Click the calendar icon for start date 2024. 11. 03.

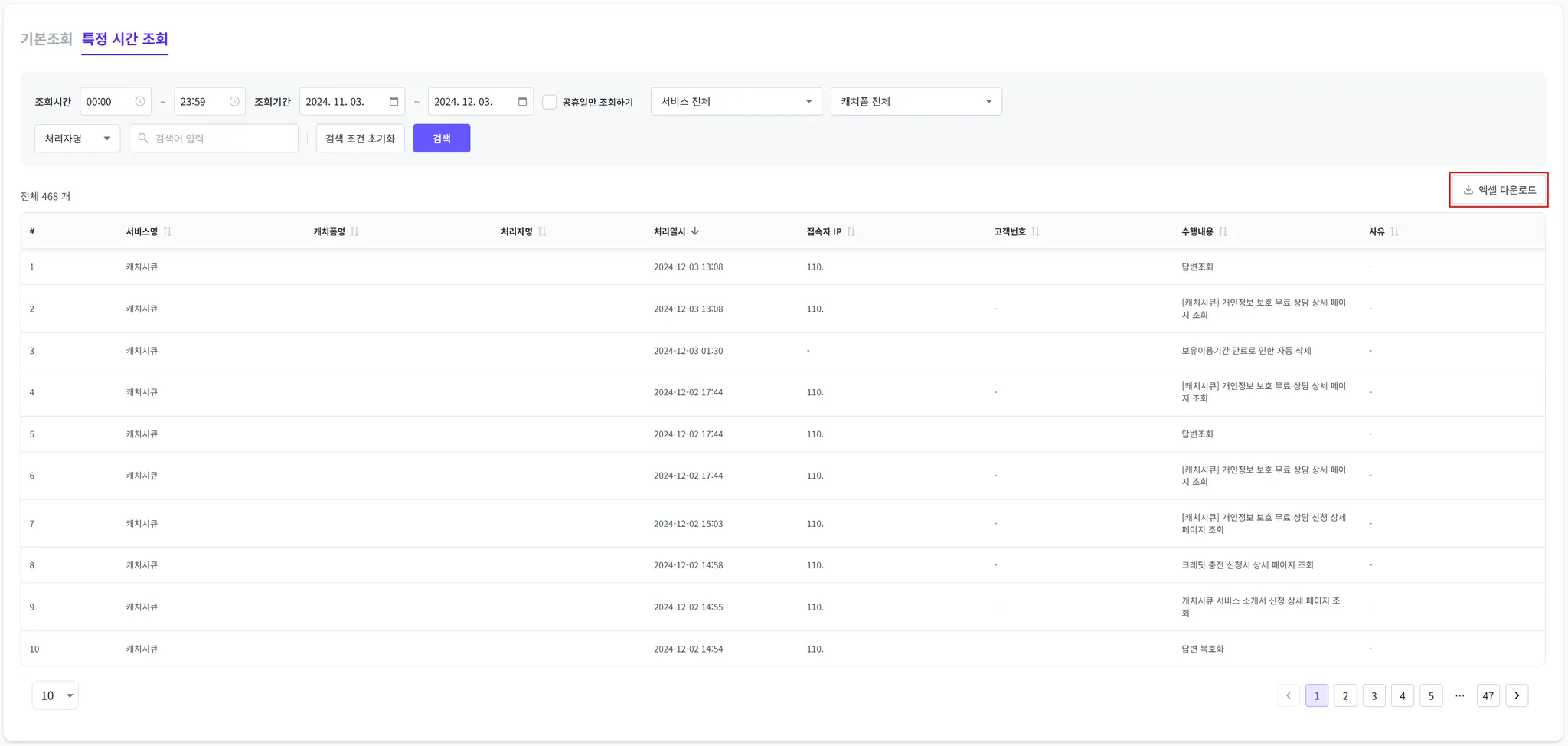[x=394, y=102]
